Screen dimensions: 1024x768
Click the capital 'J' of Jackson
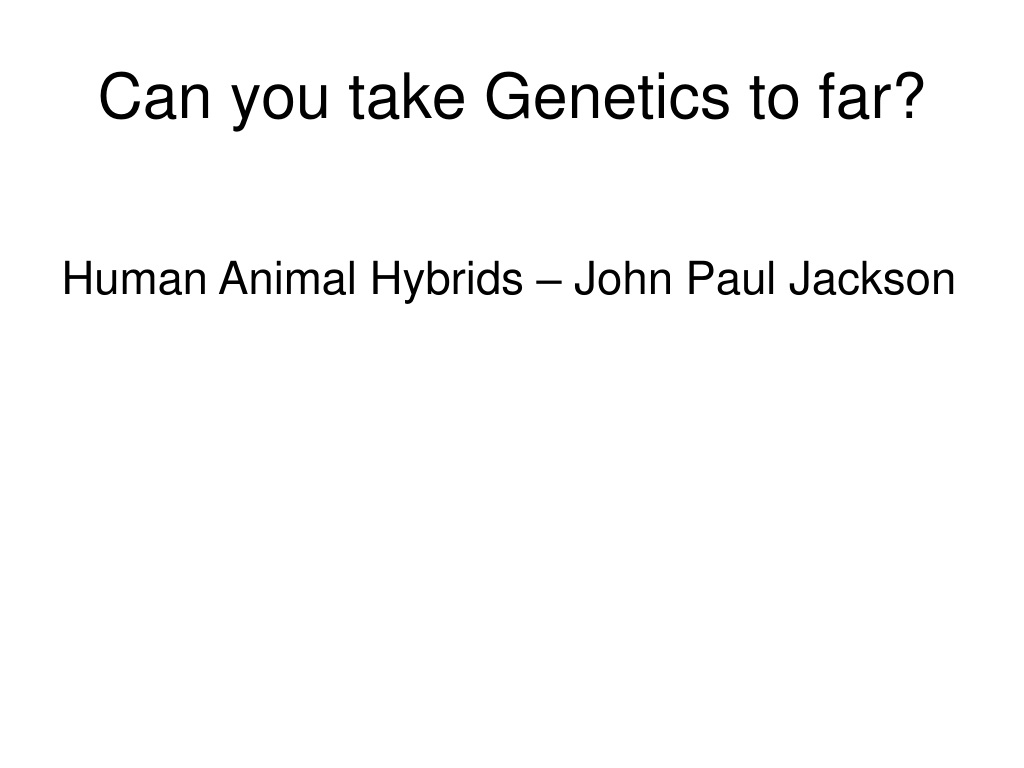pos(799,278)
